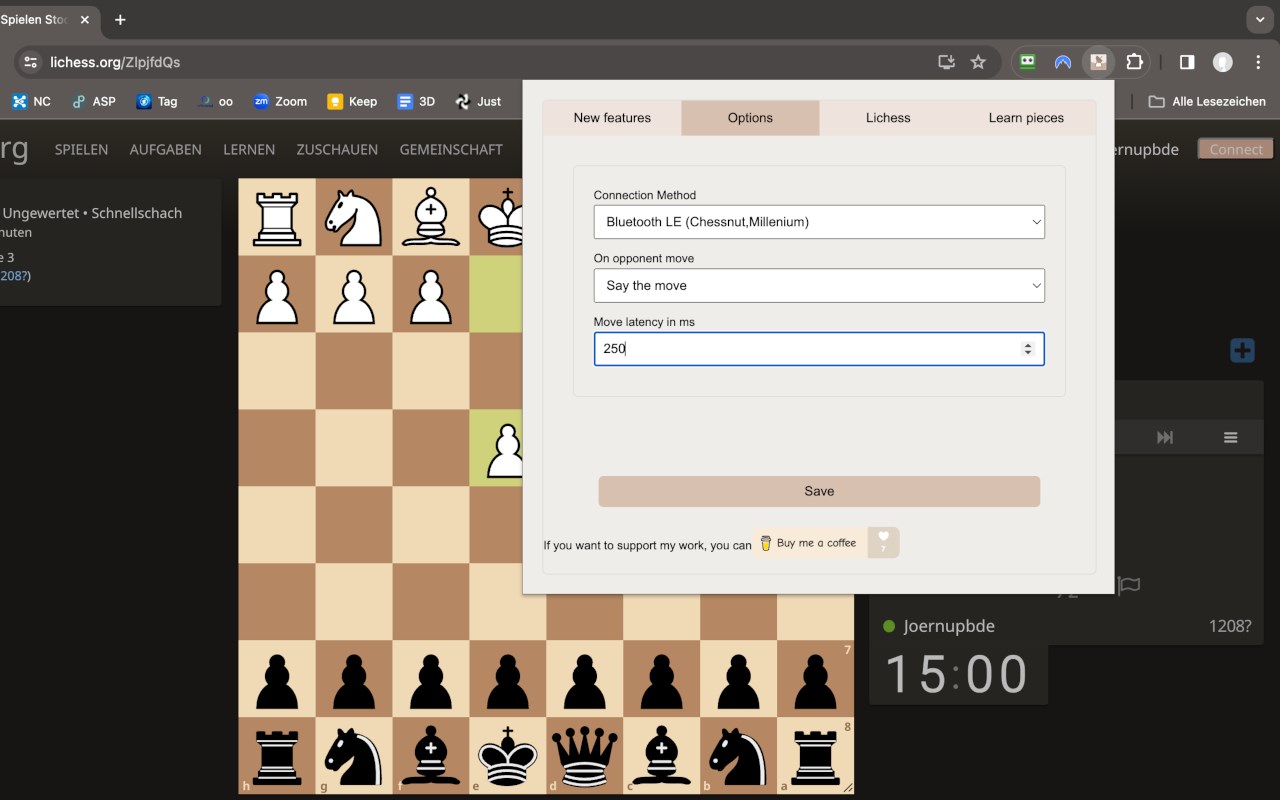Open the Keep bookmark shortcut

pyautogui.click(x=351, y=101)
